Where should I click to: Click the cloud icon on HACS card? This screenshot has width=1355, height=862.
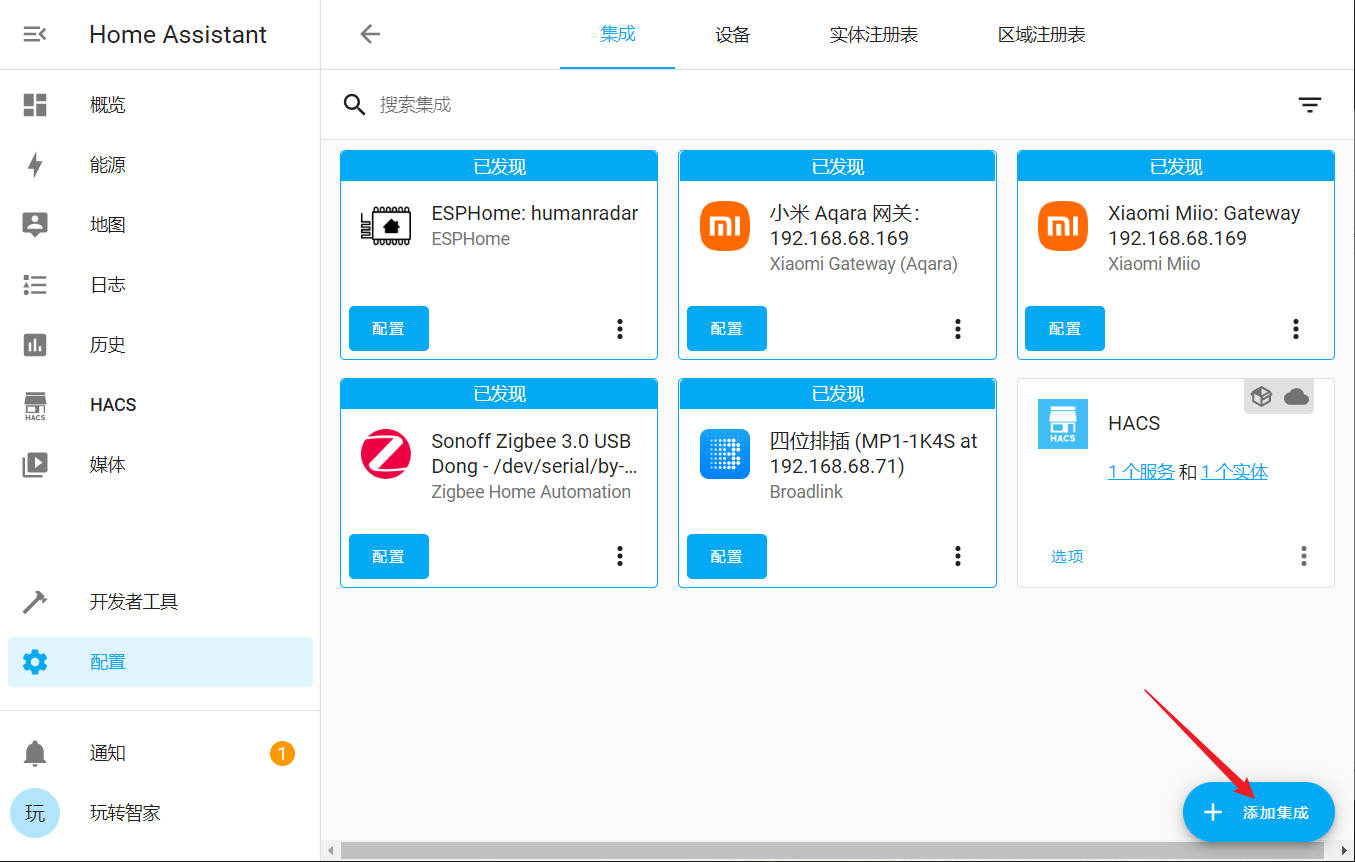click(1296, 397)
